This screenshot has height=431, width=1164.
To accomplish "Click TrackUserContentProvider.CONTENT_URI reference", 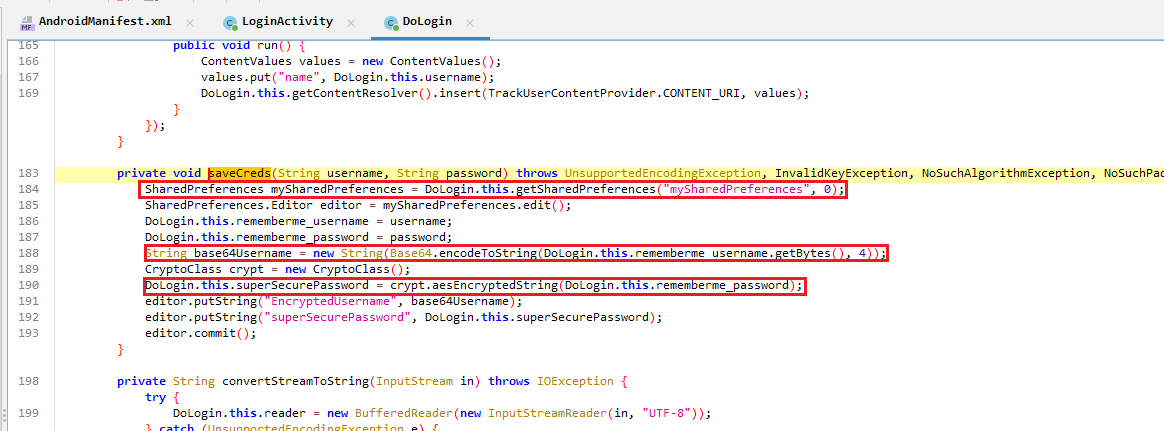I will coord(614,93).
